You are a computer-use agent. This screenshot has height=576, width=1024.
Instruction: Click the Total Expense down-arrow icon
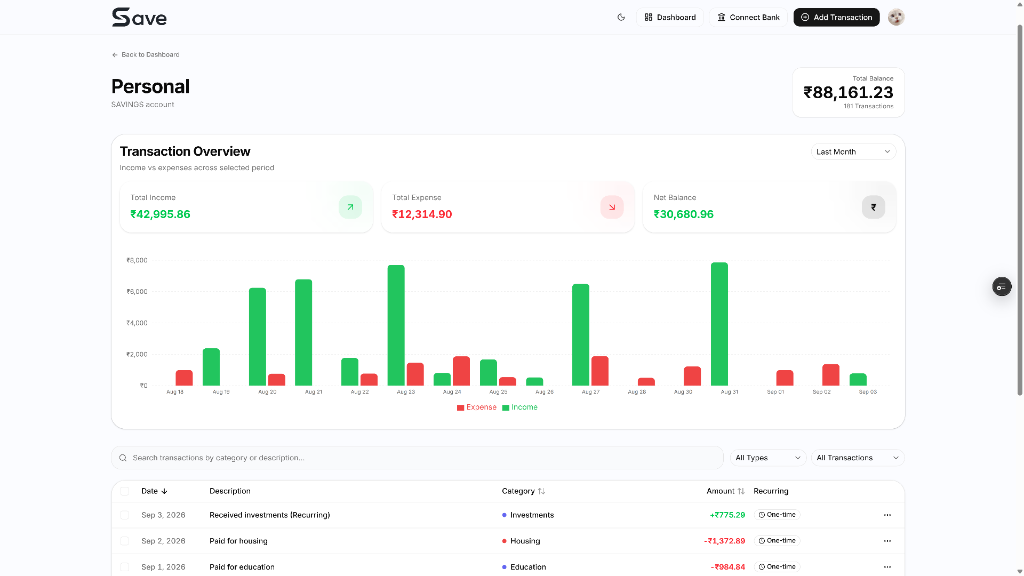(612, 207)
